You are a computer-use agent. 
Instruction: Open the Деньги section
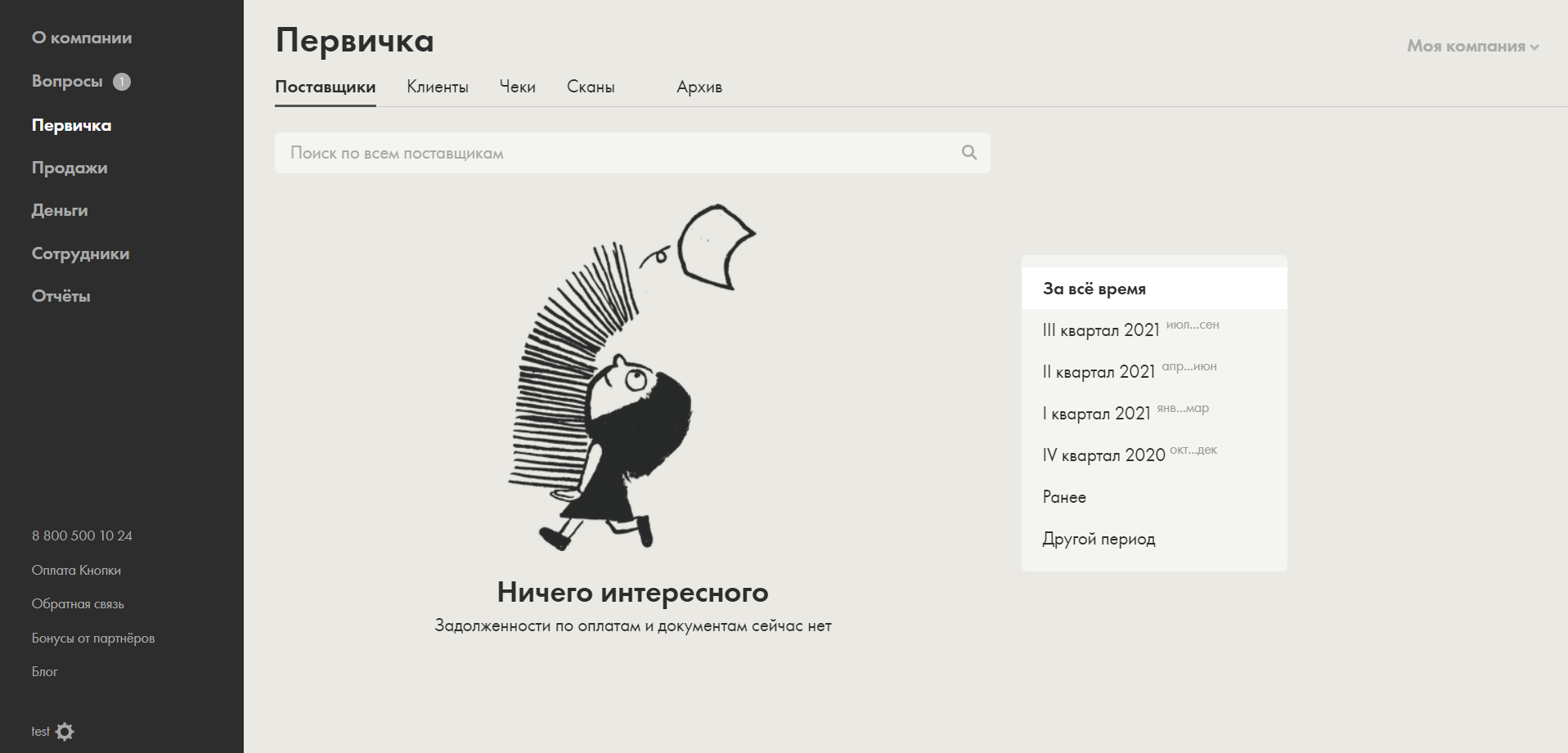tap(60, 211)
